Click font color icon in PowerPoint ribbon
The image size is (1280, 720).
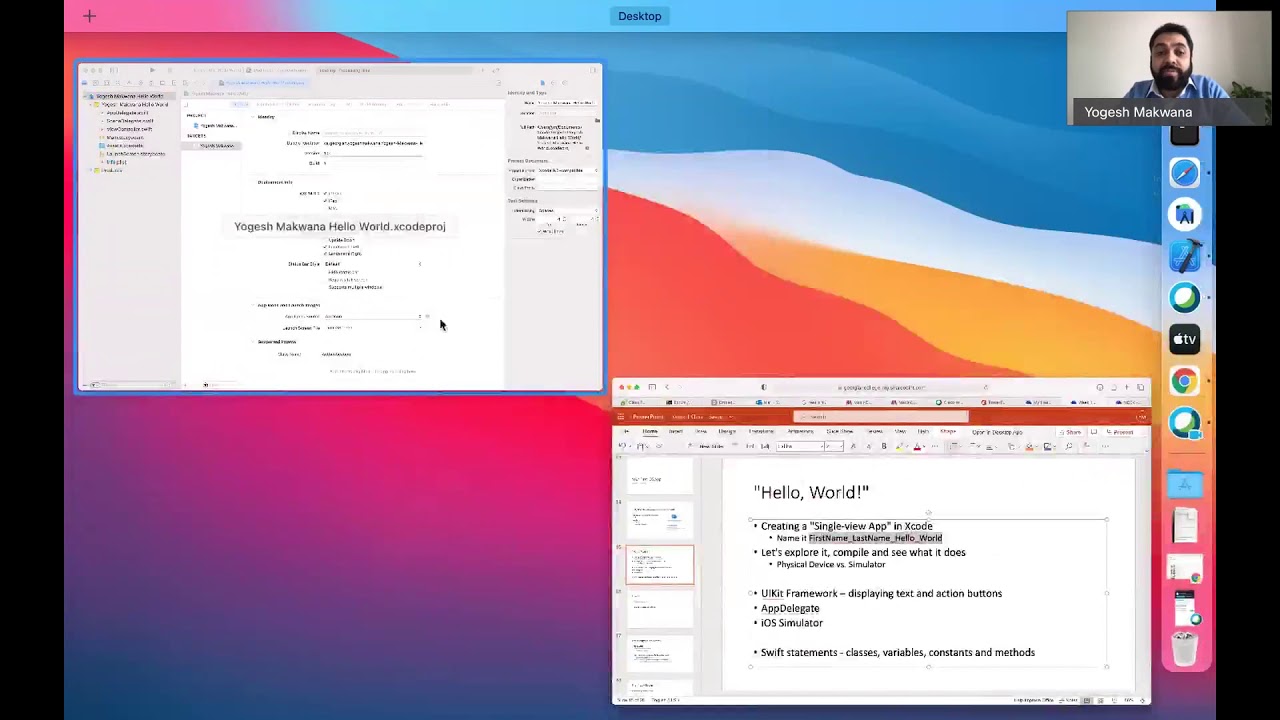917,446
